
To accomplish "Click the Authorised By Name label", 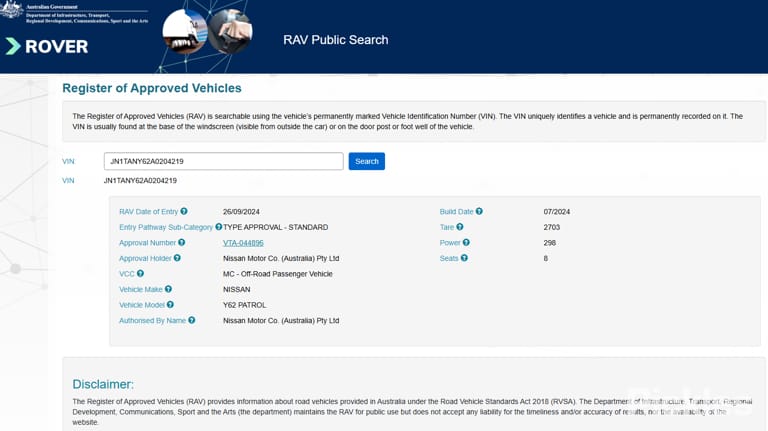I will click(152, 321).
